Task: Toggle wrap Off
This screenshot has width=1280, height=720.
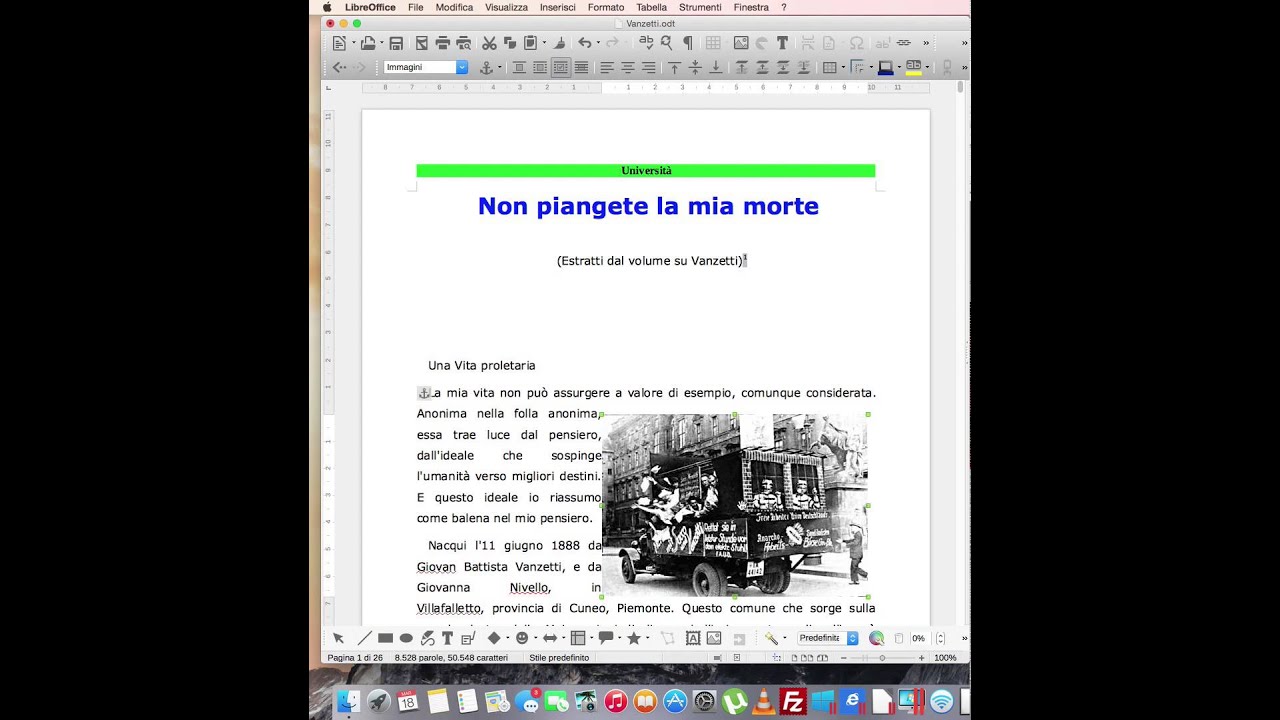Action: [x=519, y=67]
